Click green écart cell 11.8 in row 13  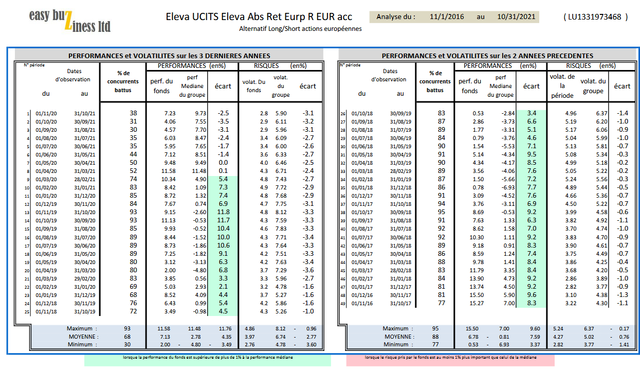[x=223, y=212]
